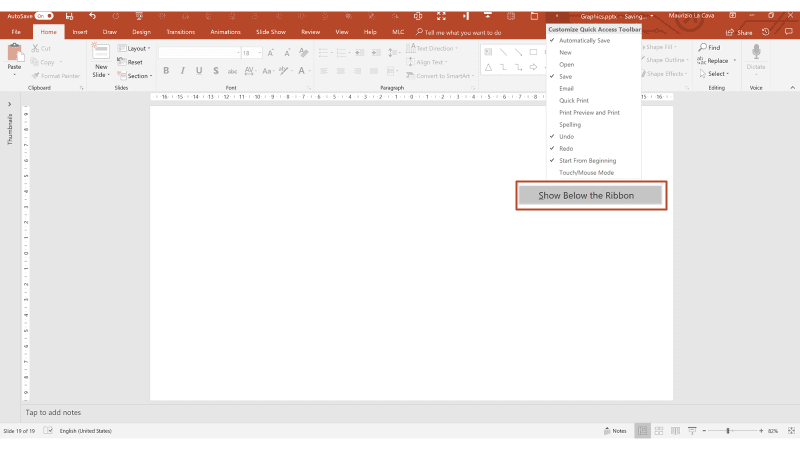
Task: Click the Find magnifier in Editing group
Action: tap(709, 47)
